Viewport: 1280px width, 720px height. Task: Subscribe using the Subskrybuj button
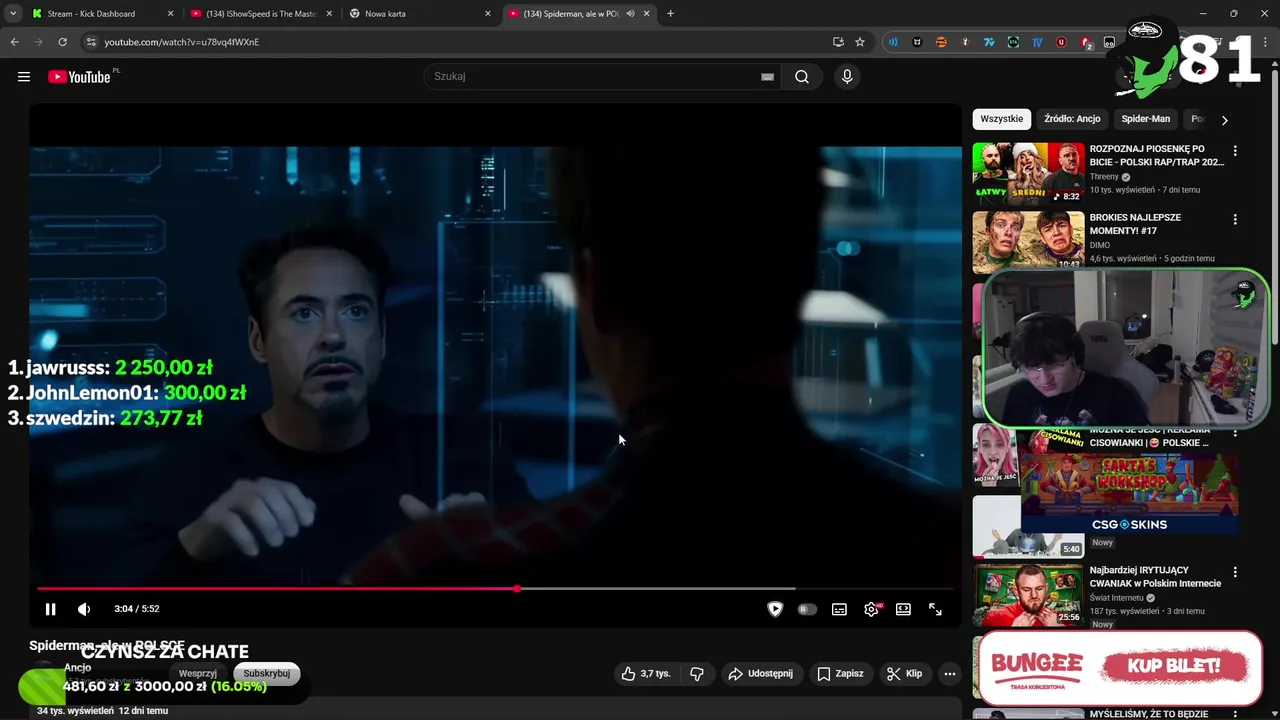tap(267, 673)
